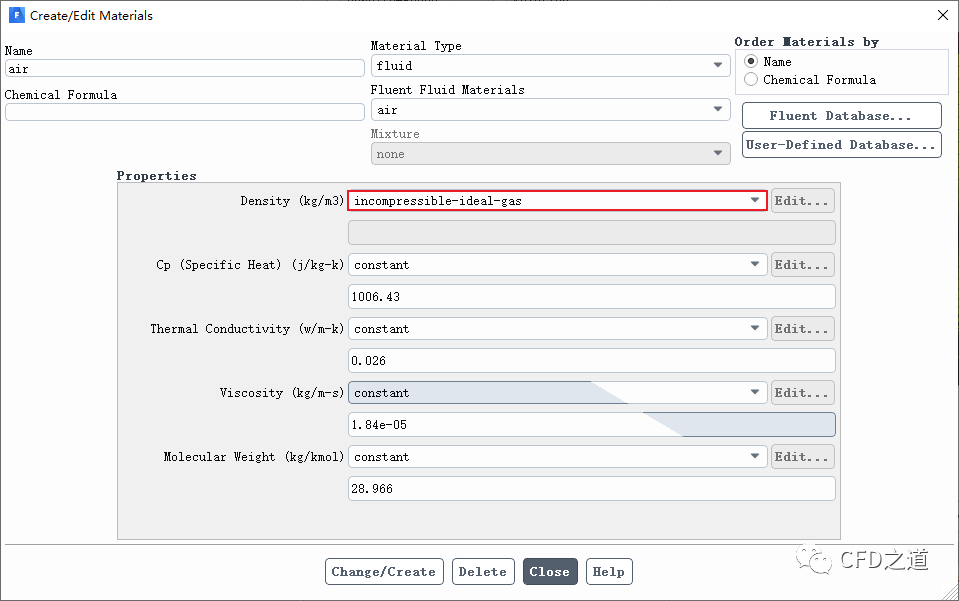Viewport: 959px width, 601px height.
Task: Open the Fluent Database button
Action: click(x=841, y=116)
